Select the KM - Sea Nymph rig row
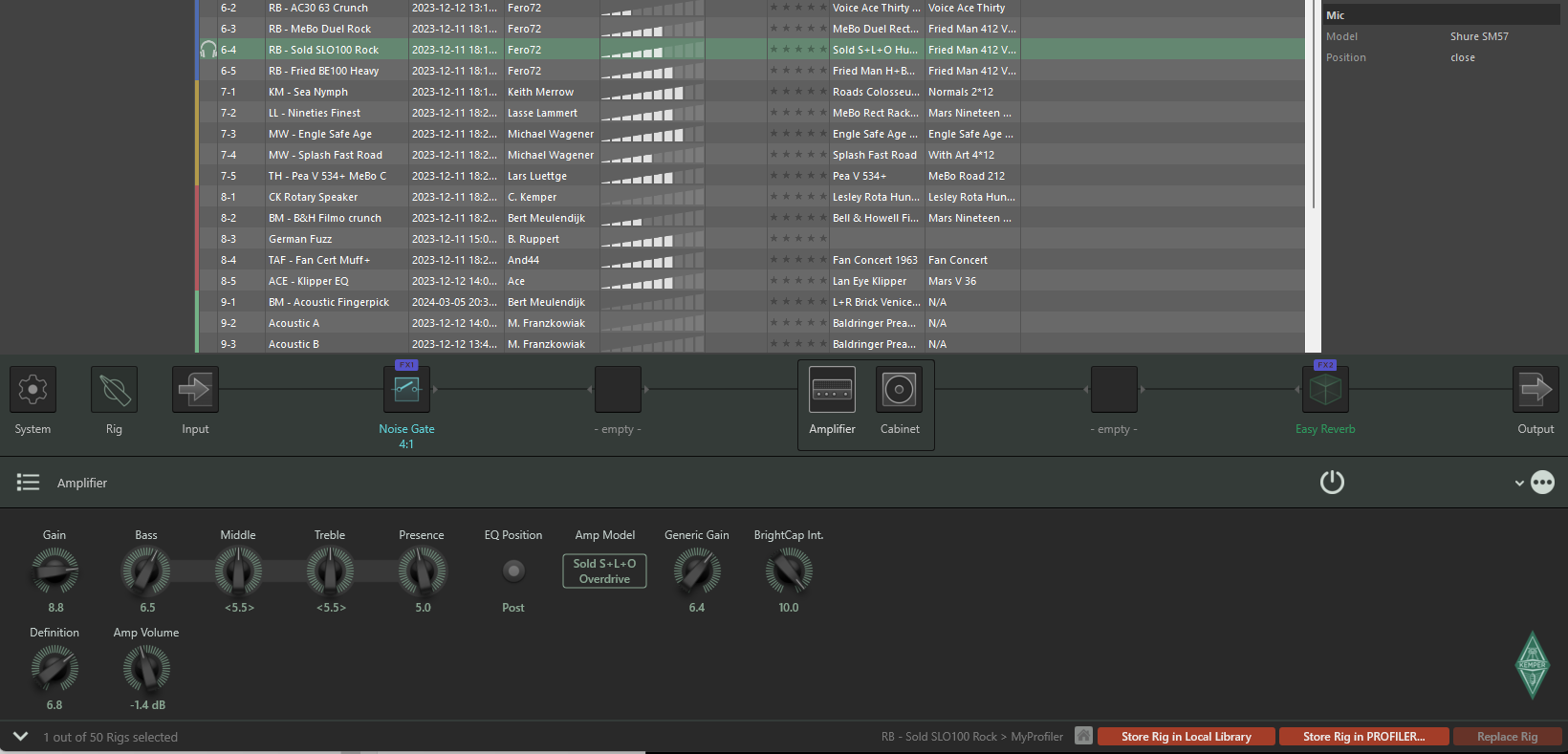Screen dimensions: 1568x754 [751, 92]
